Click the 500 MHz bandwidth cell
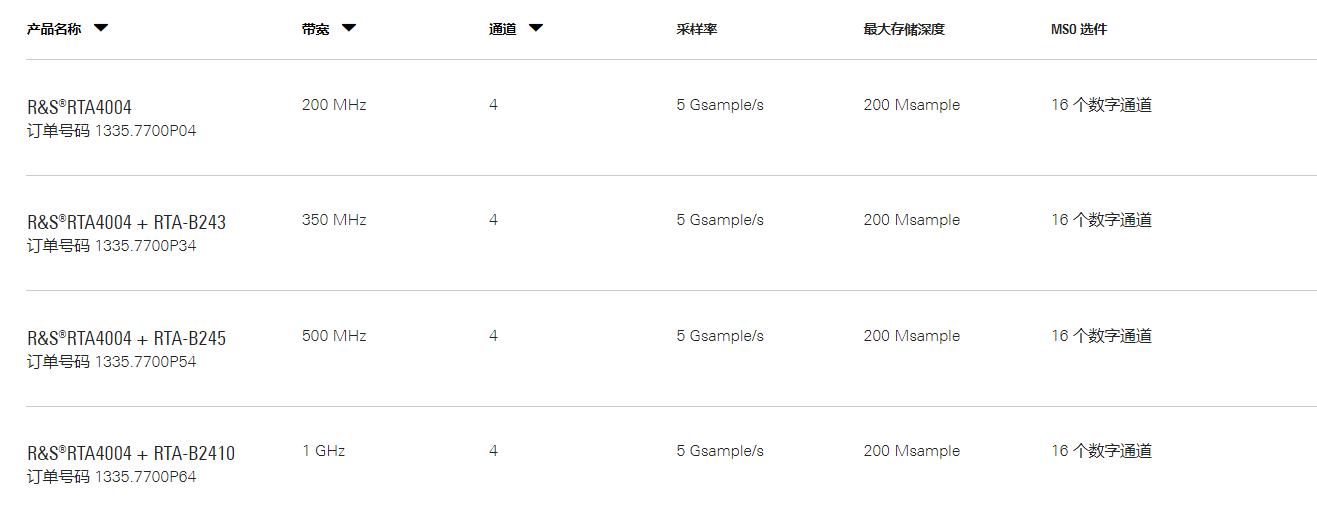This screenshot has height=510, width=1317. 334,336
